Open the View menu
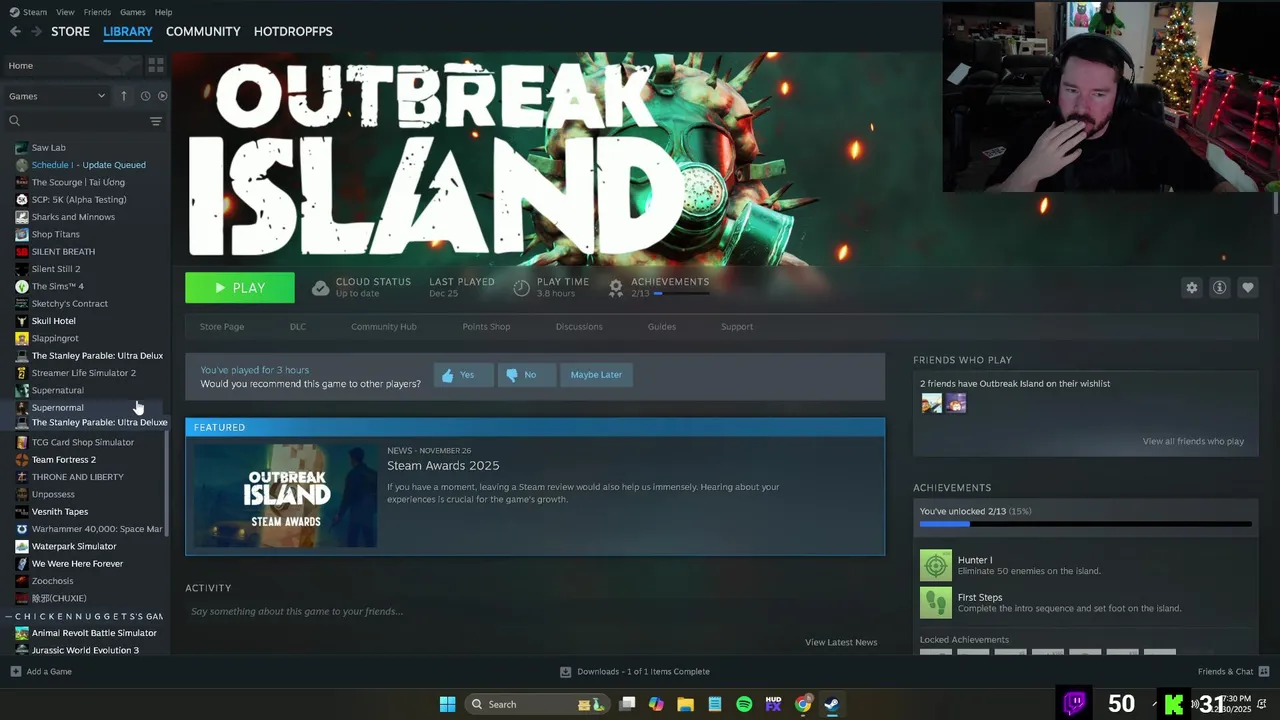 pos(65,12)
